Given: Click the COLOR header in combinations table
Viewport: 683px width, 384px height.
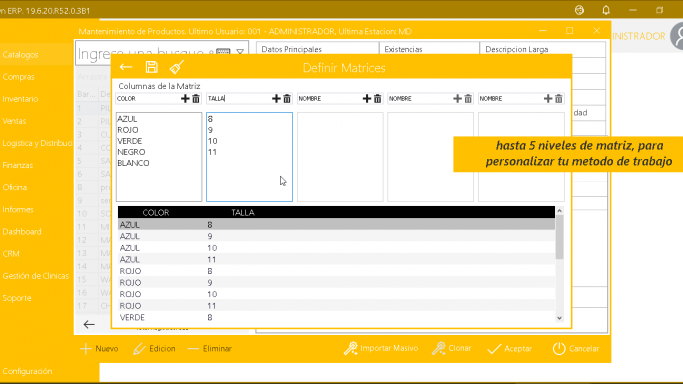Looking at the screenshot, I should click(x=156, y=212).
